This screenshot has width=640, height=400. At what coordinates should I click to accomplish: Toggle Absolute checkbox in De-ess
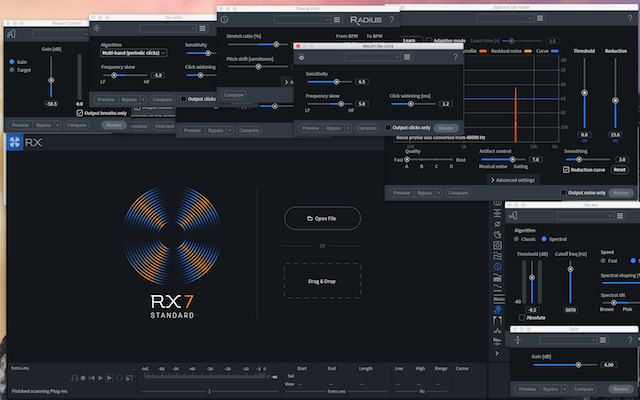coord(522,318)
